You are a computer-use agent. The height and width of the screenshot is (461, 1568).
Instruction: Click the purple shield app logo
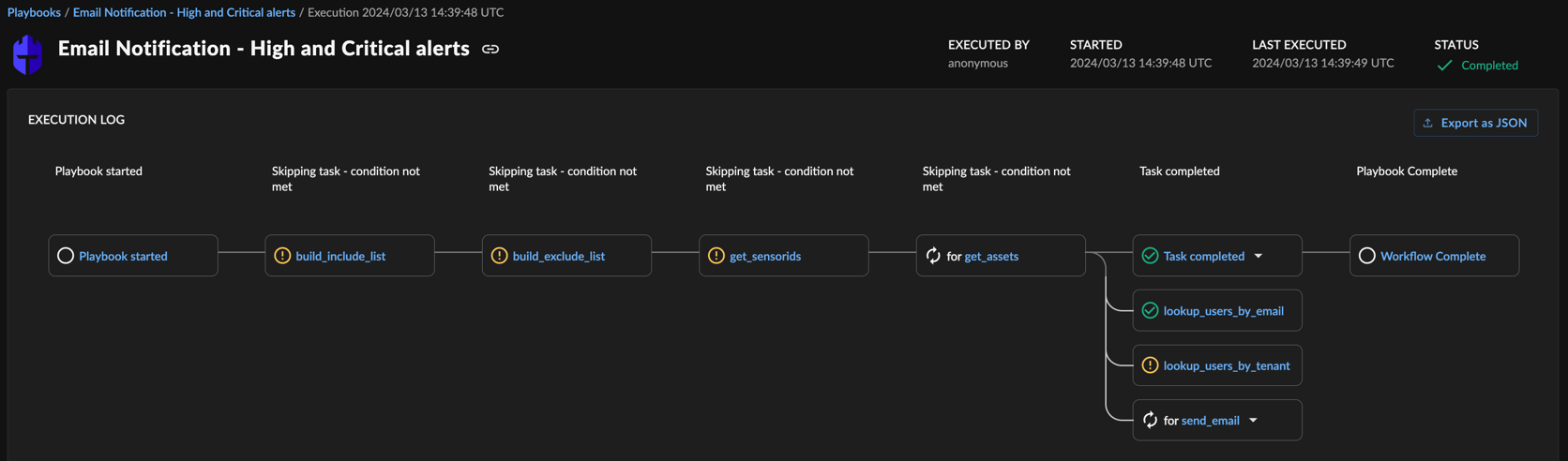(x=28, y=54)
